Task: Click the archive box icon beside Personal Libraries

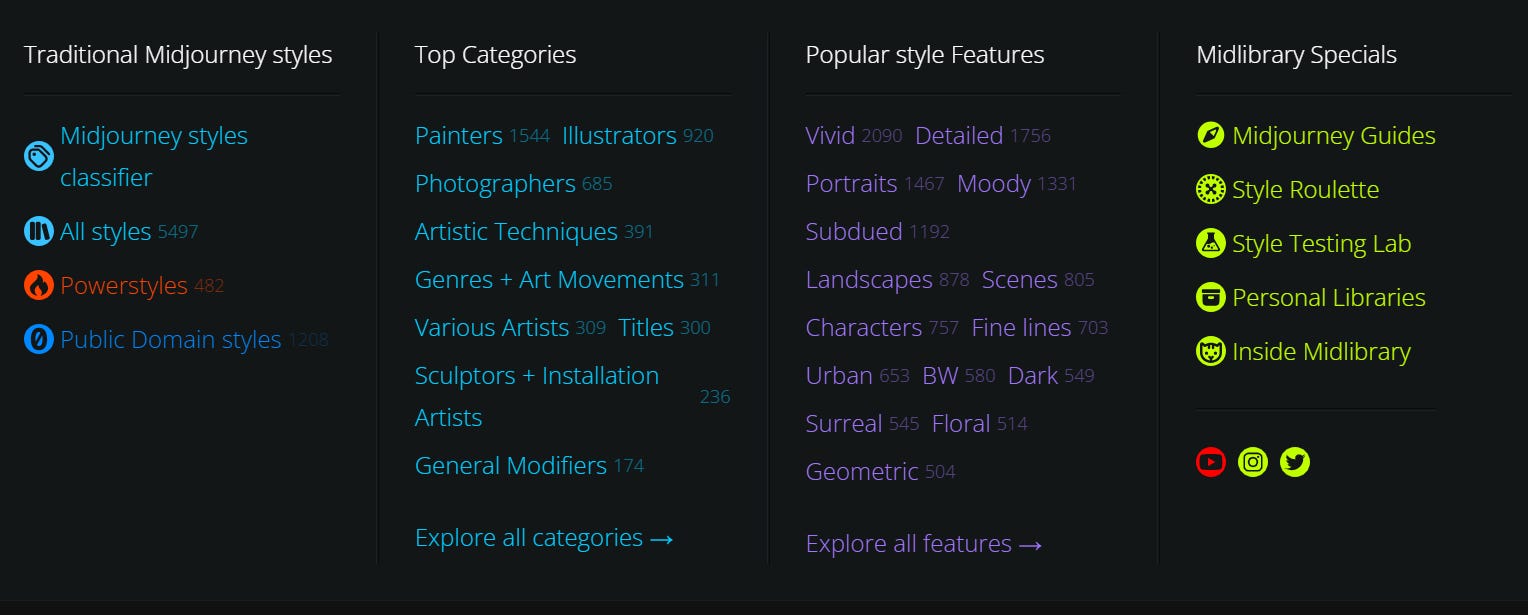Action: 1211,297
